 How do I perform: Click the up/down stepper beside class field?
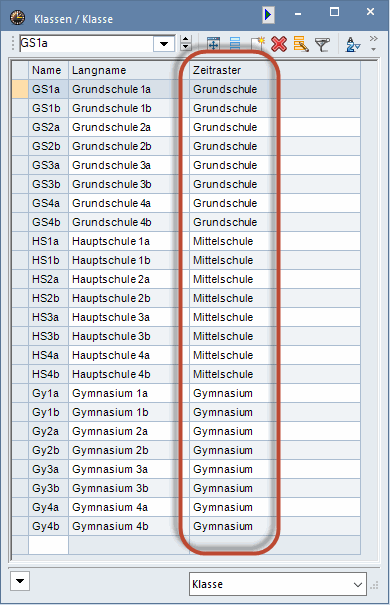(x=186, y=43)
